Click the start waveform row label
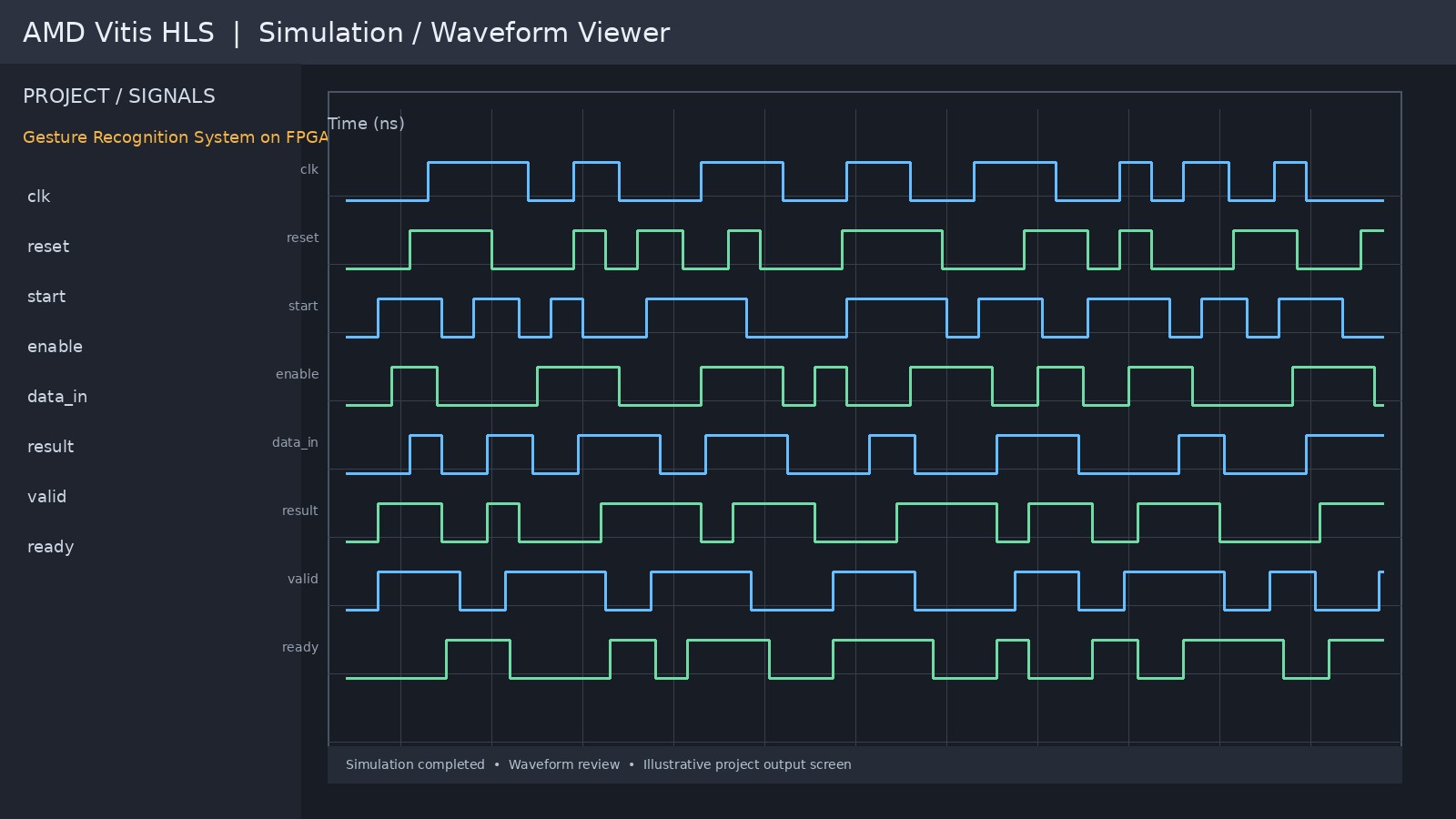1456x819 pixels. pos(303,306)
